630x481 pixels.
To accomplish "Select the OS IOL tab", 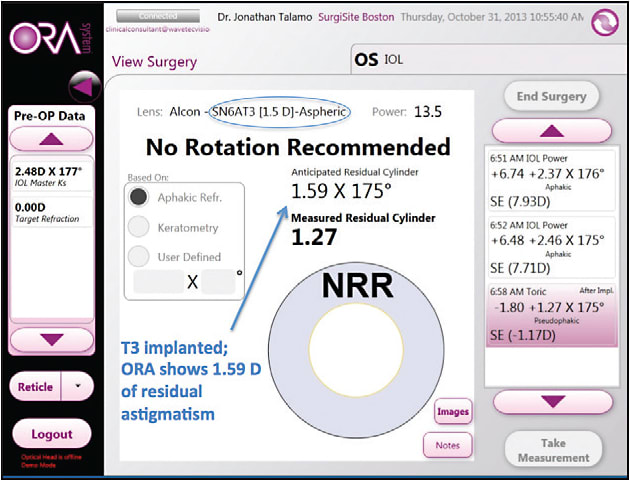I will tap(488, 60).
